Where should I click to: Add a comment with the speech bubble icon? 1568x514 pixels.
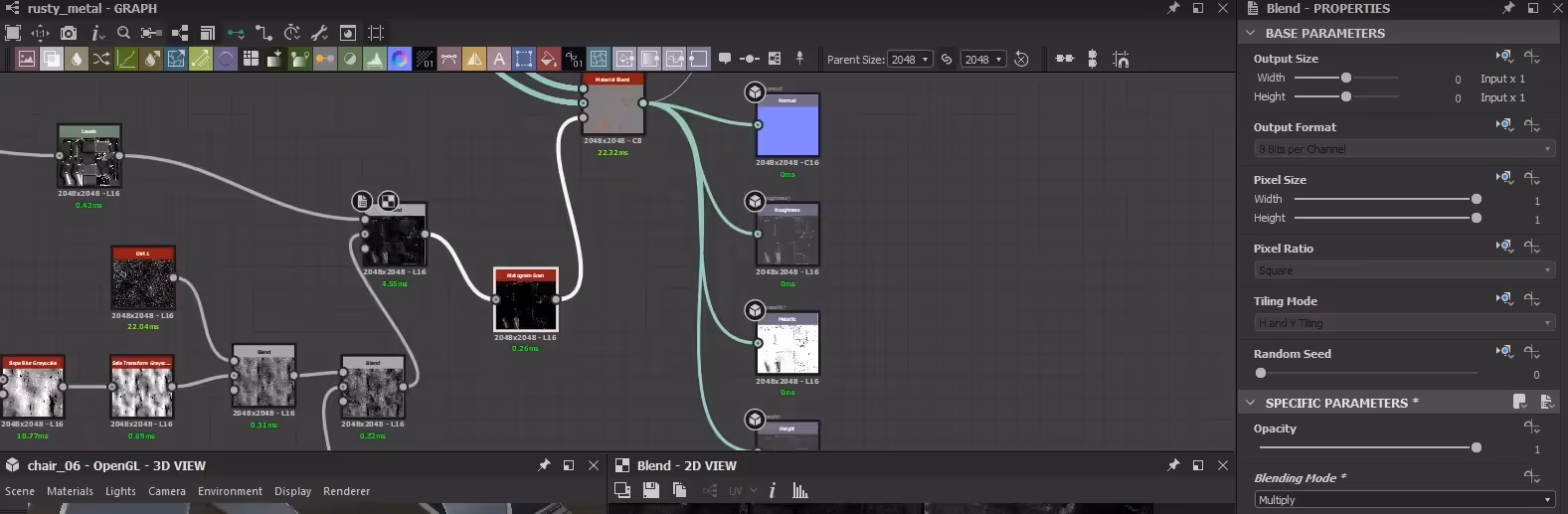tap(725, 59)
